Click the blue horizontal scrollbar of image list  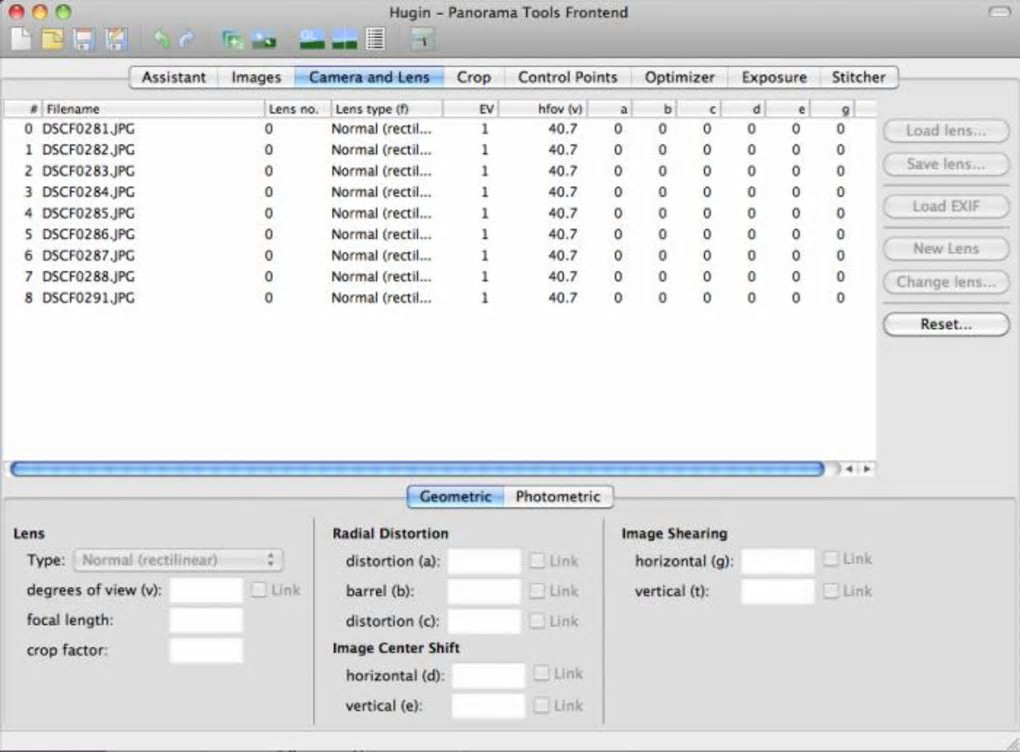point(418,468)
